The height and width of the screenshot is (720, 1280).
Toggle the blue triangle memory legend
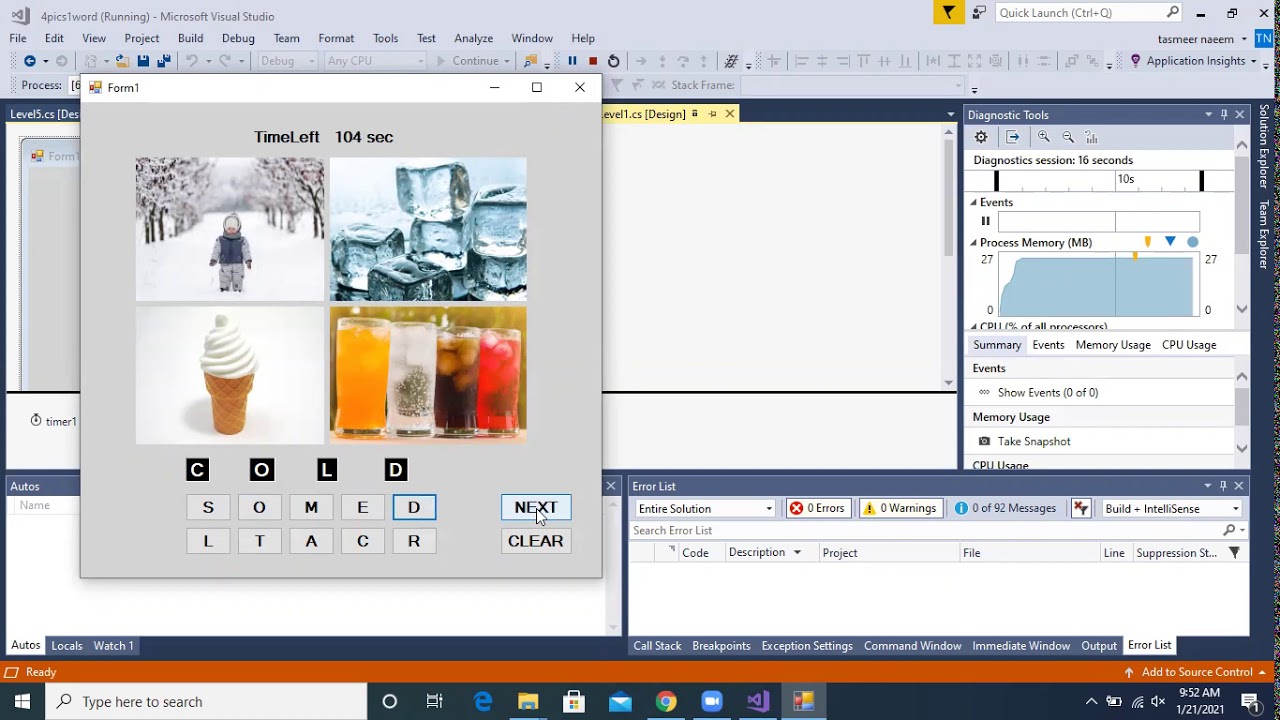[x=1170, y=242]
